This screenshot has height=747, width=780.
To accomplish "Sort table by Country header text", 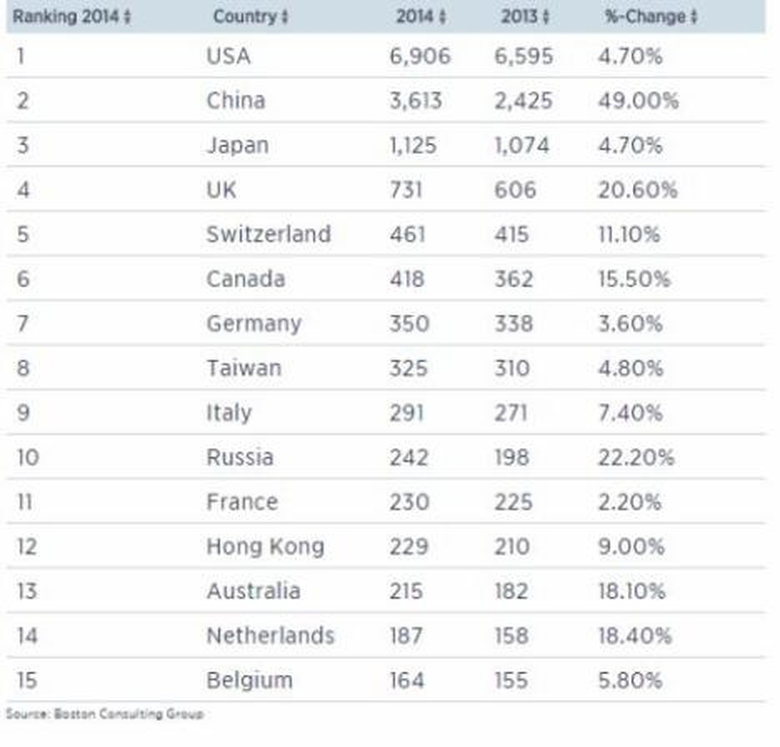I will [x=245, y=18].
